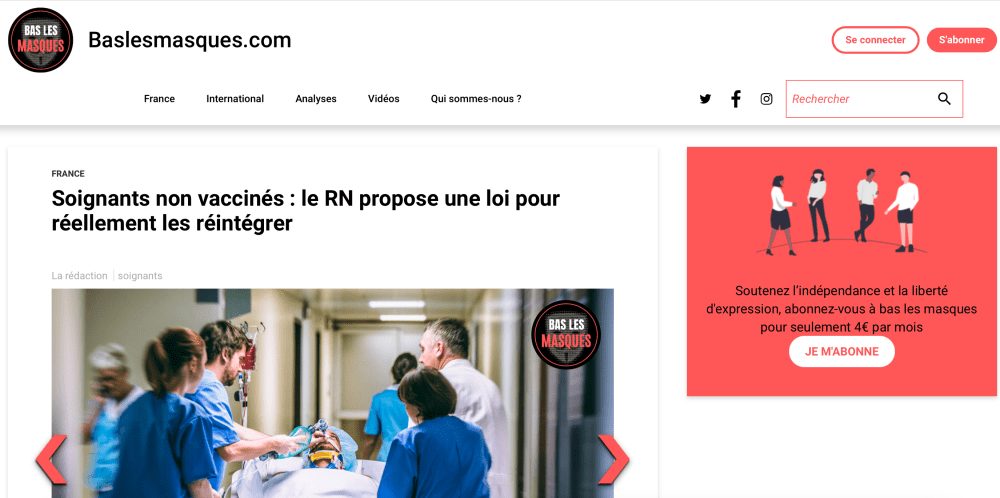This screenshot has height=498, width=1000.
Task: Focus the Rechercher search field
Action: [861, 99]
